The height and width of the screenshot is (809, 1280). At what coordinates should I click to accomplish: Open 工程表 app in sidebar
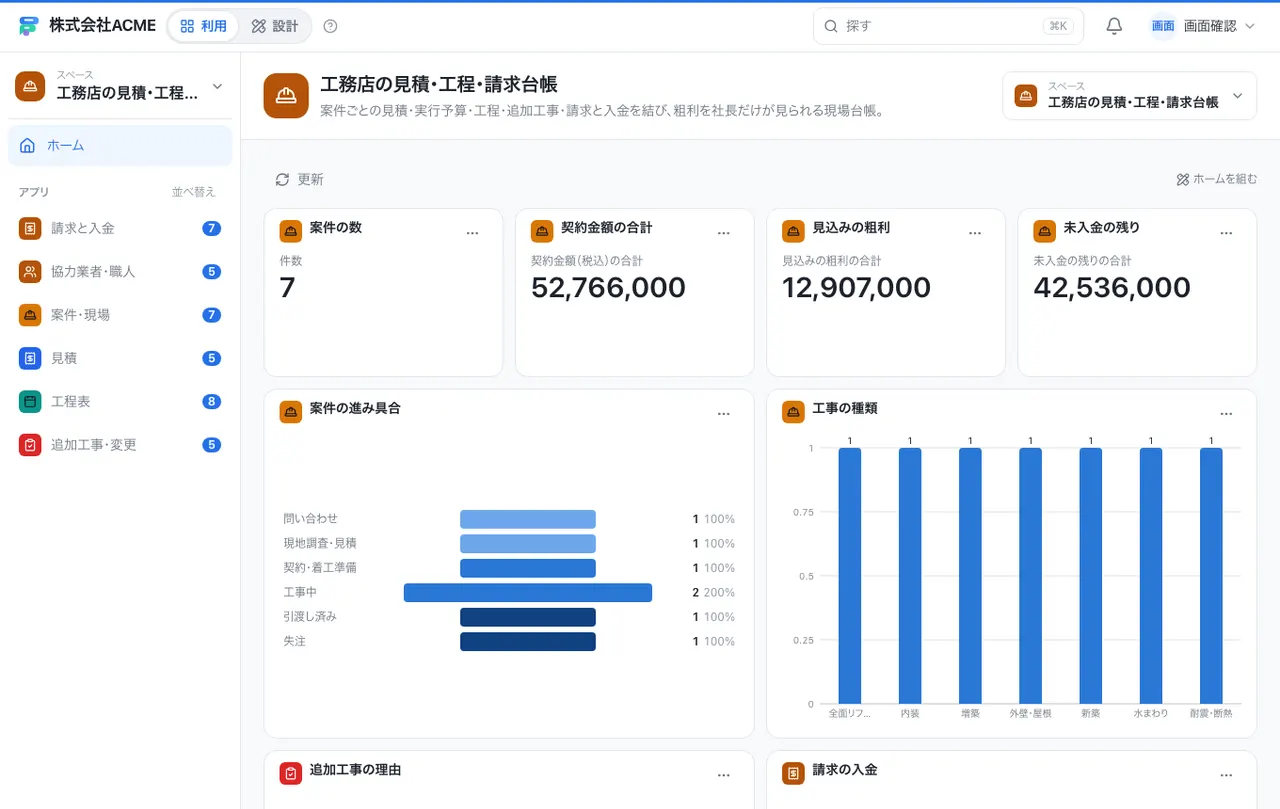[x=120, y=401]
